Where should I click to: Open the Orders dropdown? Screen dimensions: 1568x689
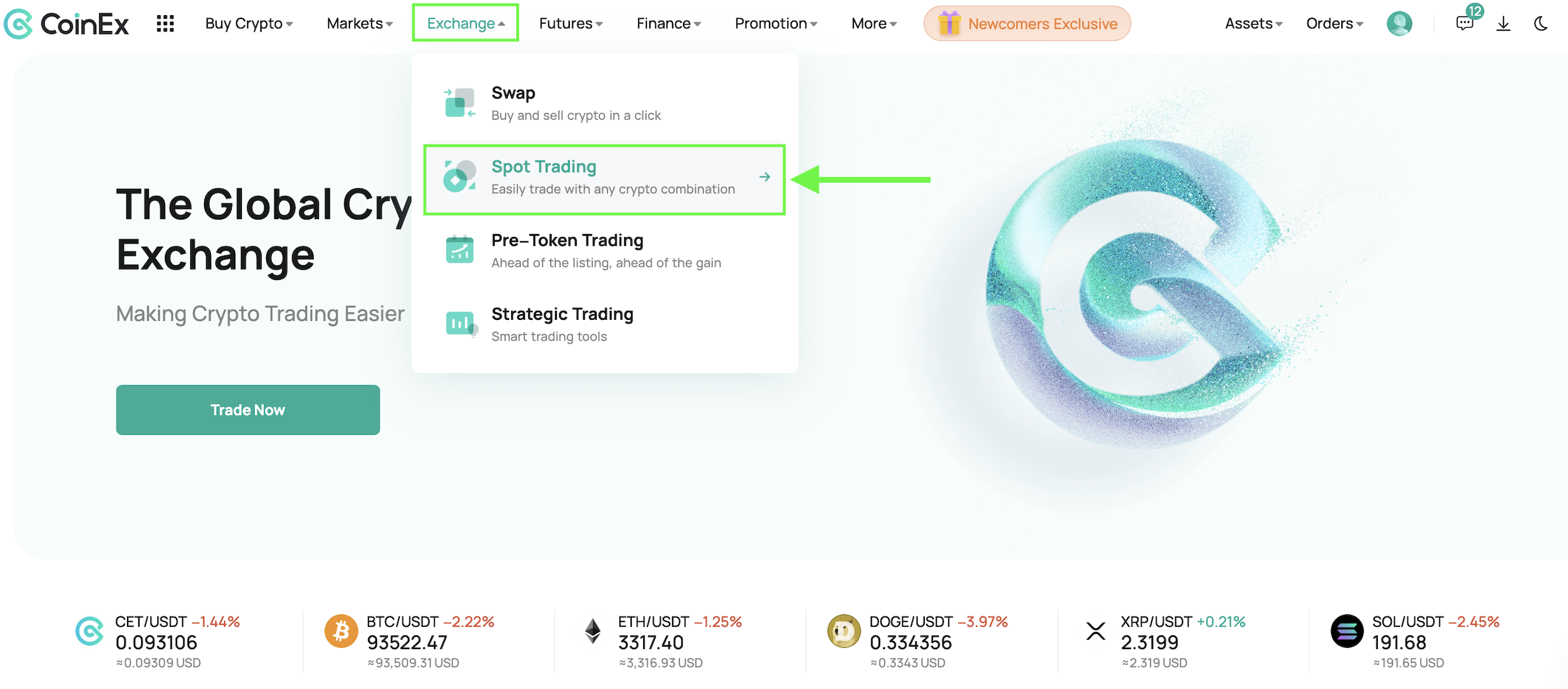click(1334, 23)
